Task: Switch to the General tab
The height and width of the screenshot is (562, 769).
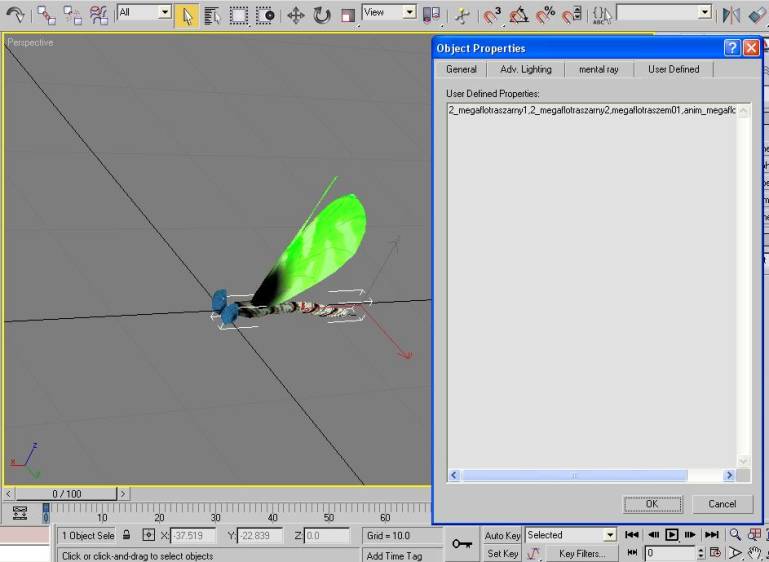Action: [461, 69]
